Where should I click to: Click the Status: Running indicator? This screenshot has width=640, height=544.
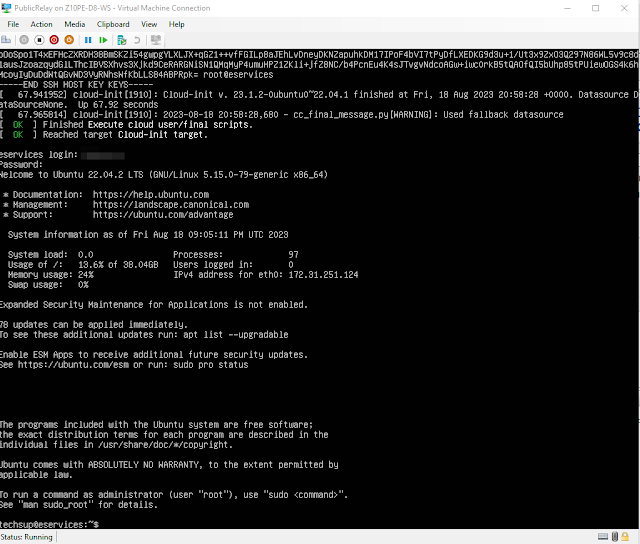[27, 537]
